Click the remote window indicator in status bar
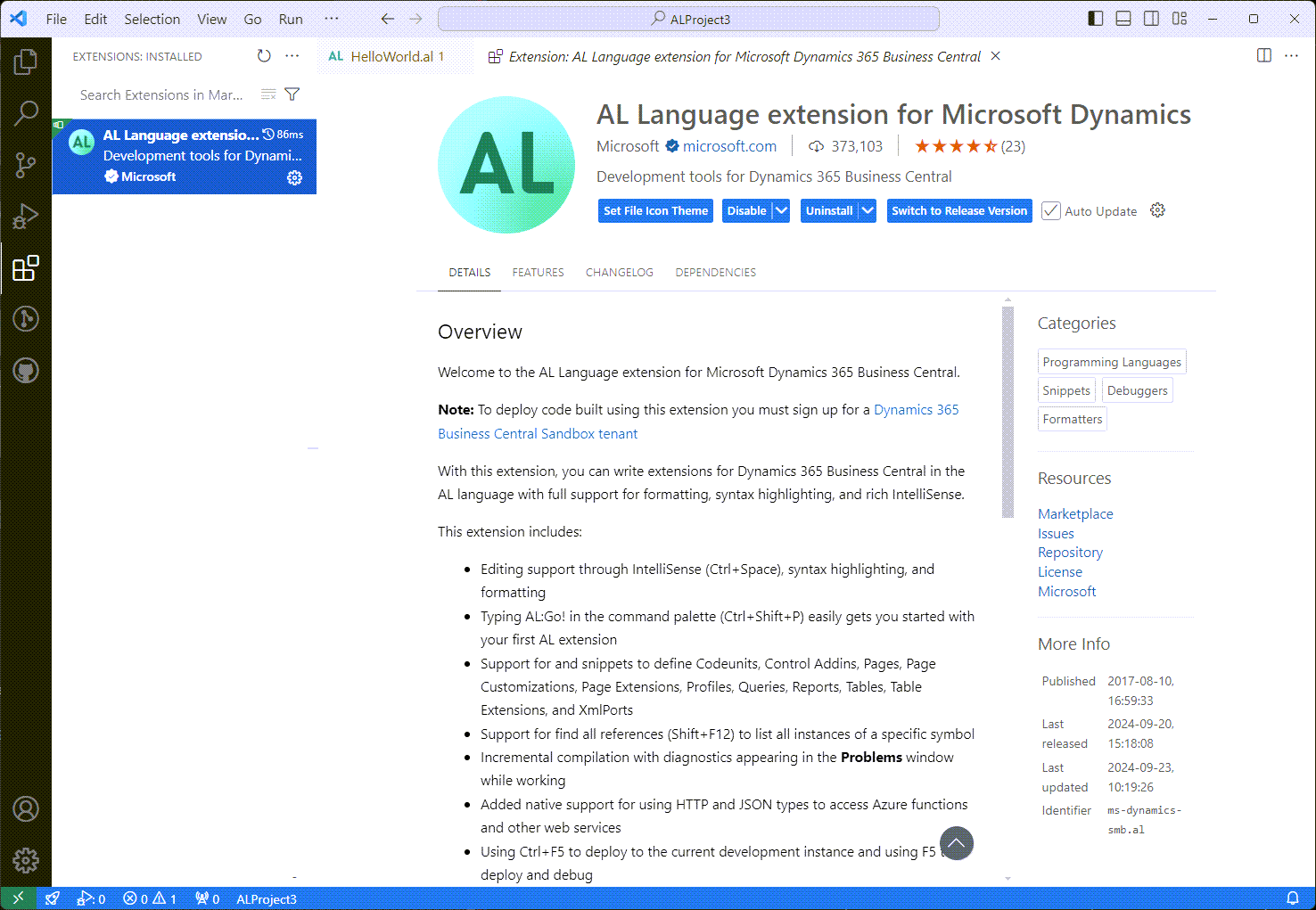 pos(18,898)
